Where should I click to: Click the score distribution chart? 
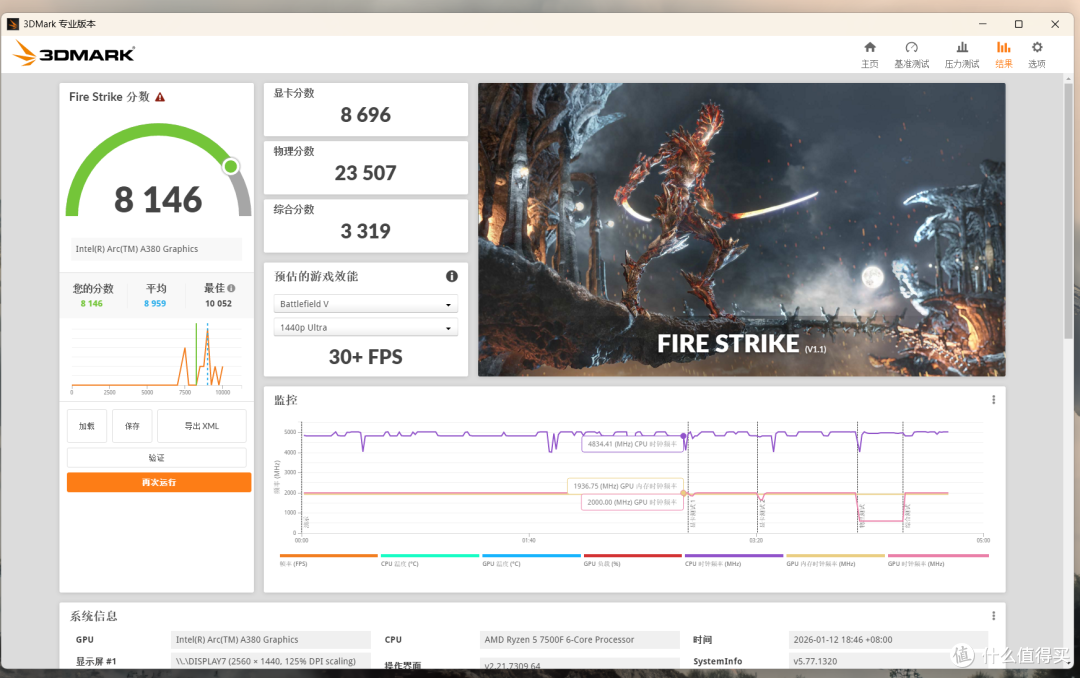(157, 358)
